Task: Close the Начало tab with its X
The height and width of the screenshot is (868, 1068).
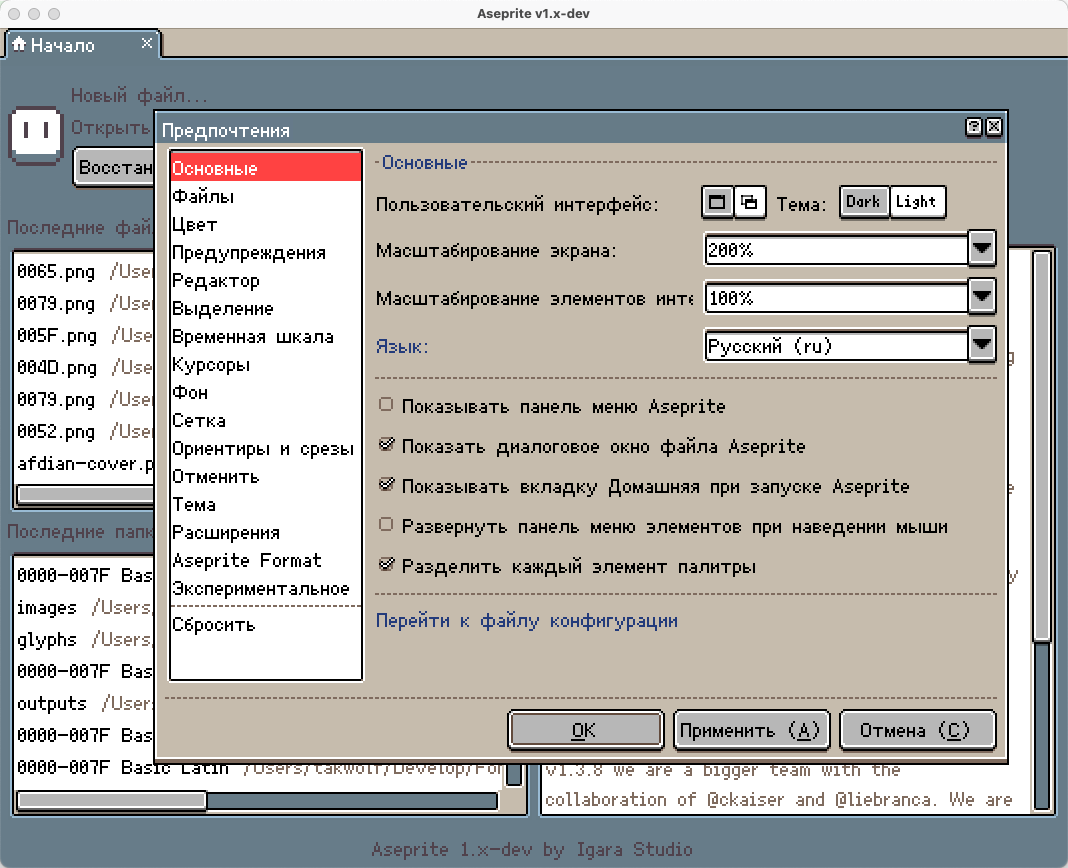Action: (x=146, y=44)
